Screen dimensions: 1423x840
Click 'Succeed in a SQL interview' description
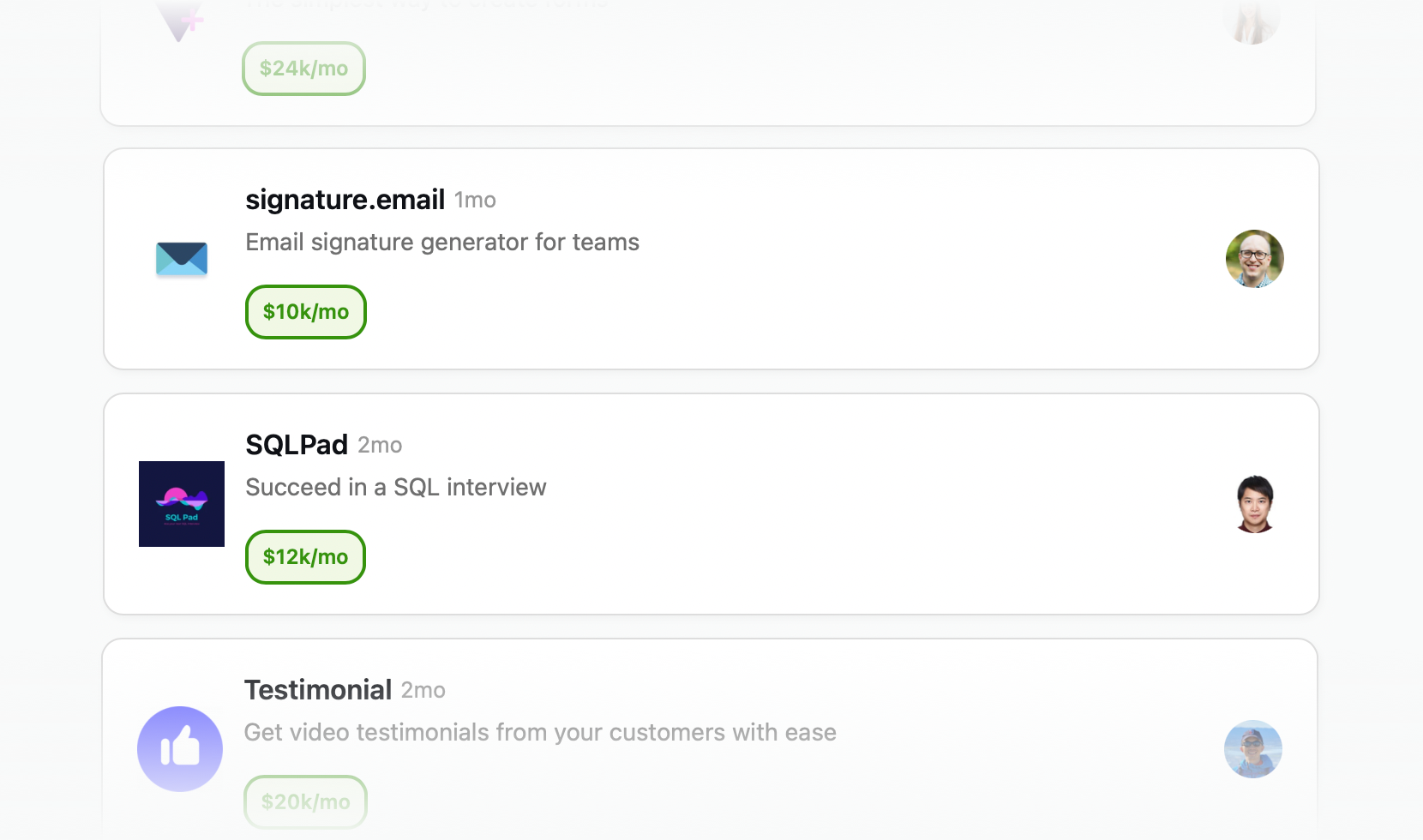396,488
